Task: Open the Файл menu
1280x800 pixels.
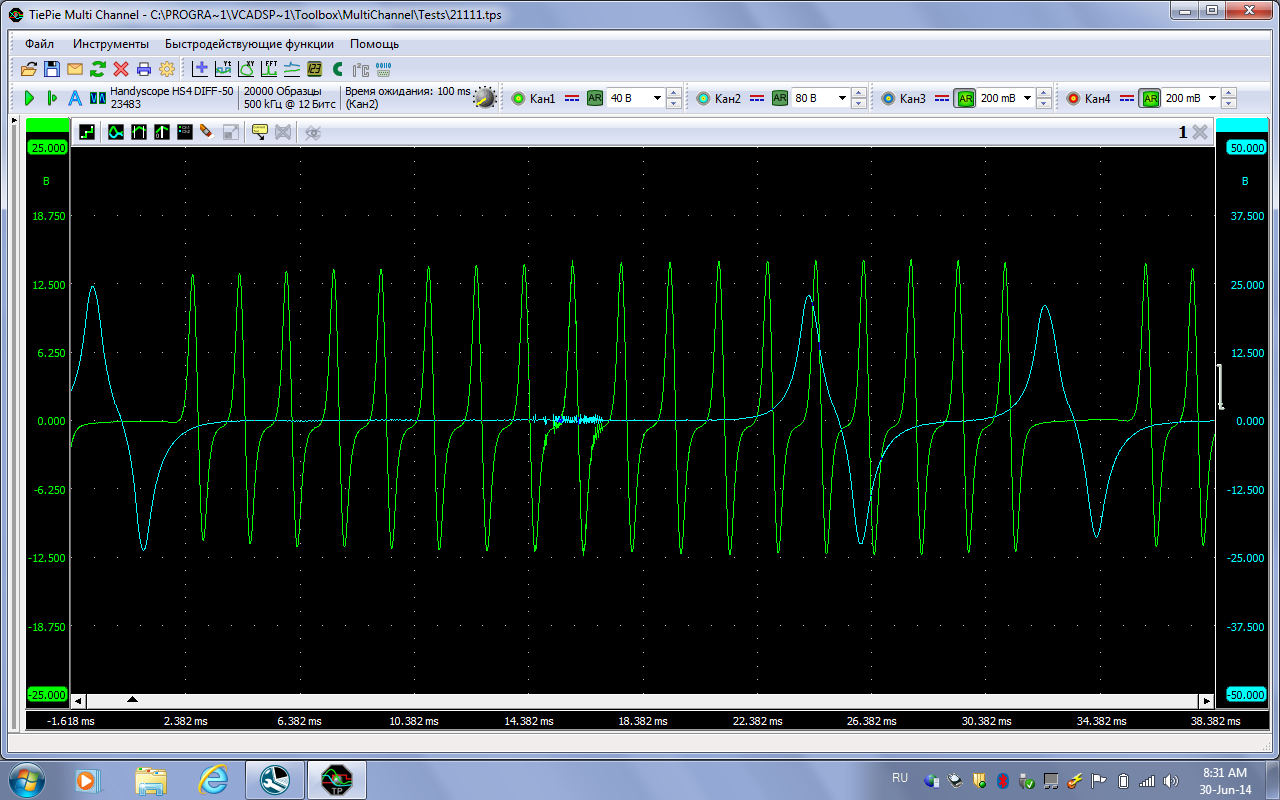Action: click(40, 44)
